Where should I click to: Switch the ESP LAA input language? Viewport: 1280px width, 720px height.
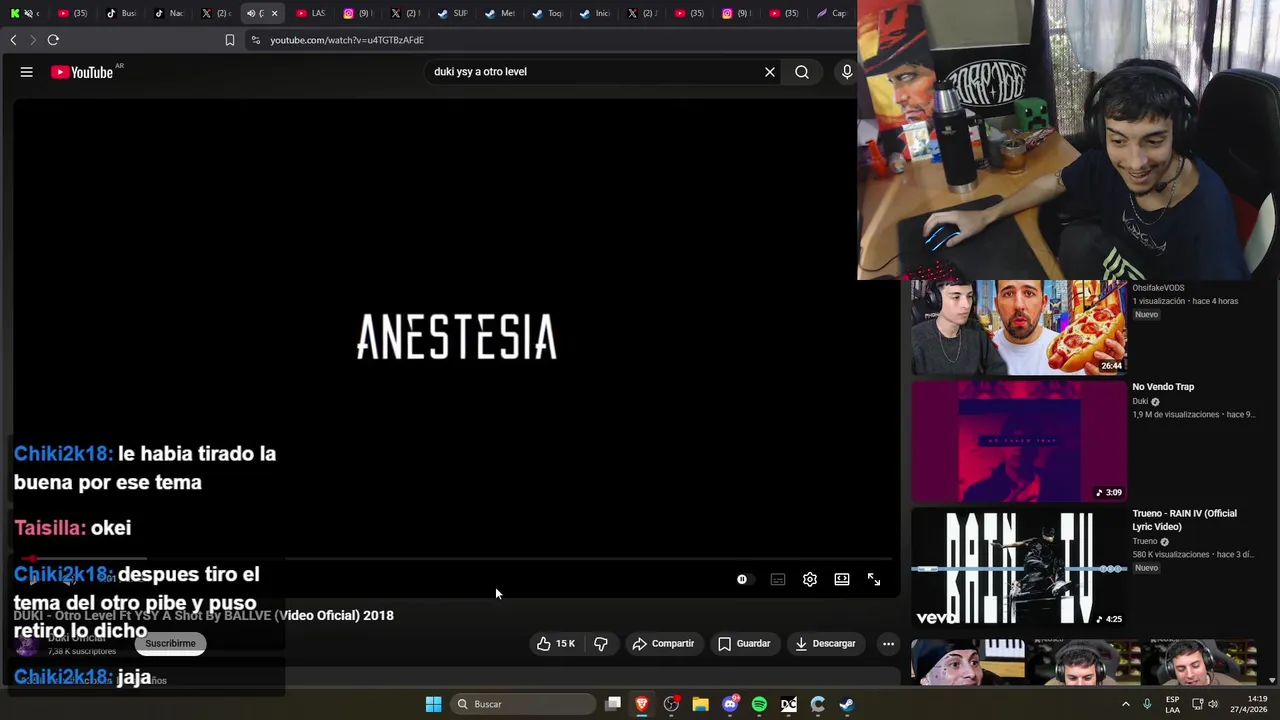tap(1172, 704)
